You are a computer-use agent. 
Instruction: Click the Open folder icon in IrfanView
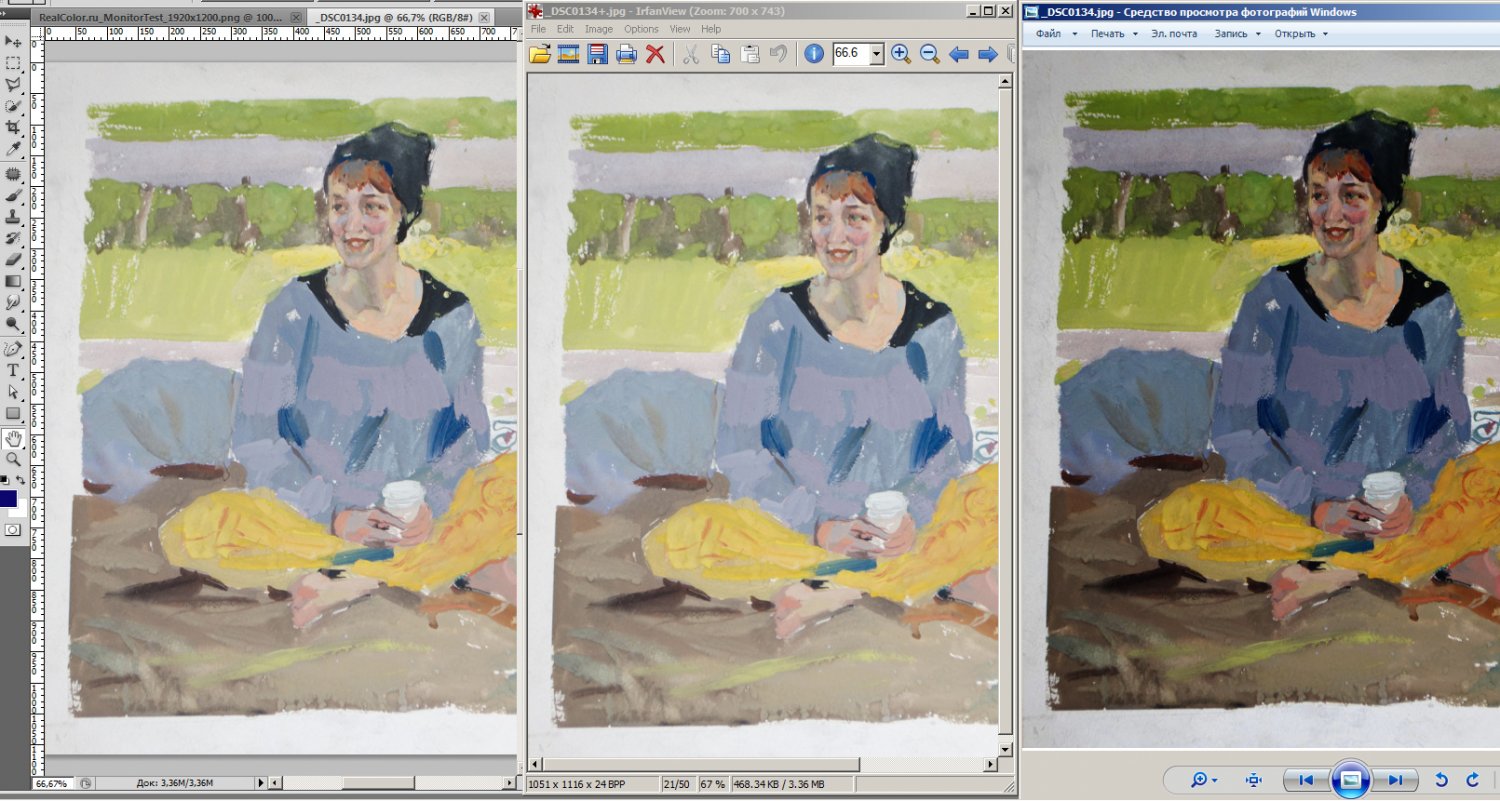pos(539,54)
